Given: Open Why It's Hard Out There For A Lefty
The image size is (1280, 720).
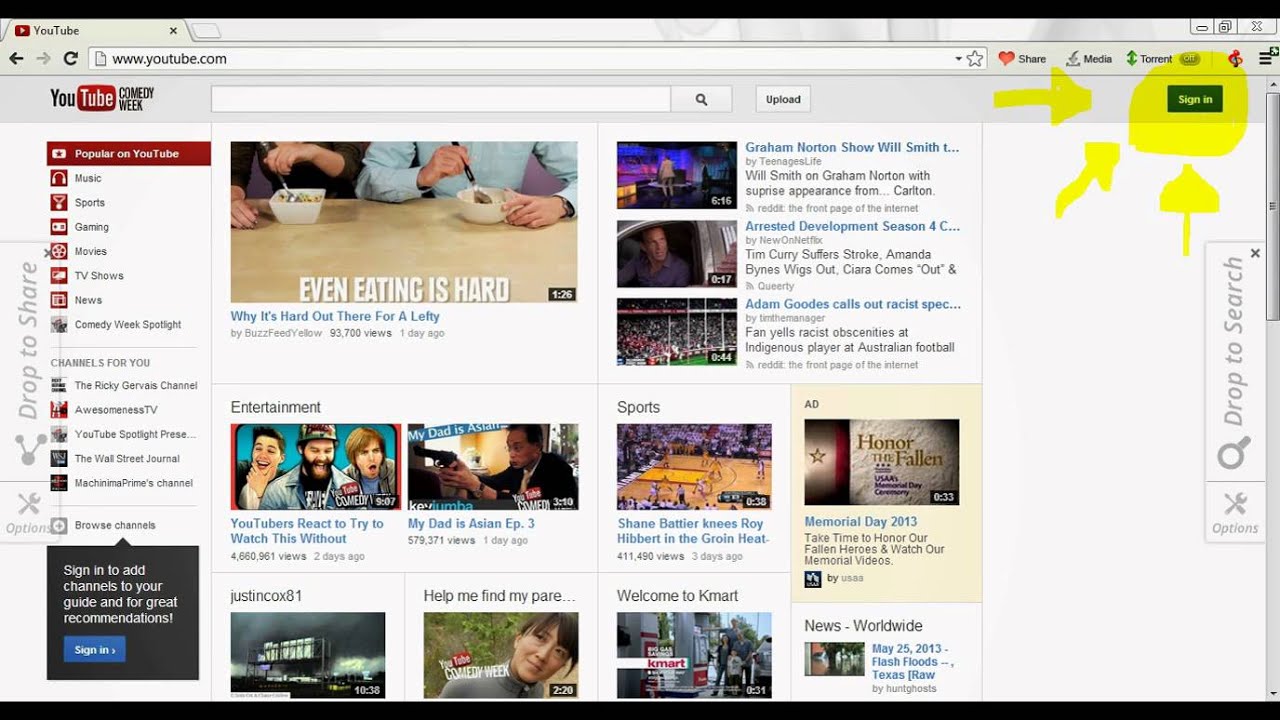Looking at the screenshot, I should pos(335,316).
